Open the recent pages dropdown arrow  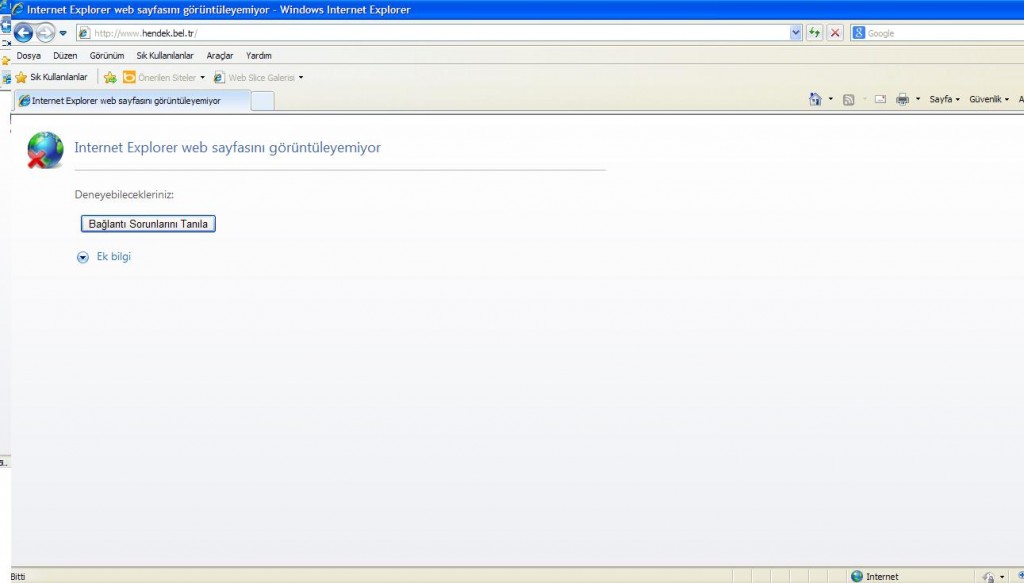coord(63,33)
